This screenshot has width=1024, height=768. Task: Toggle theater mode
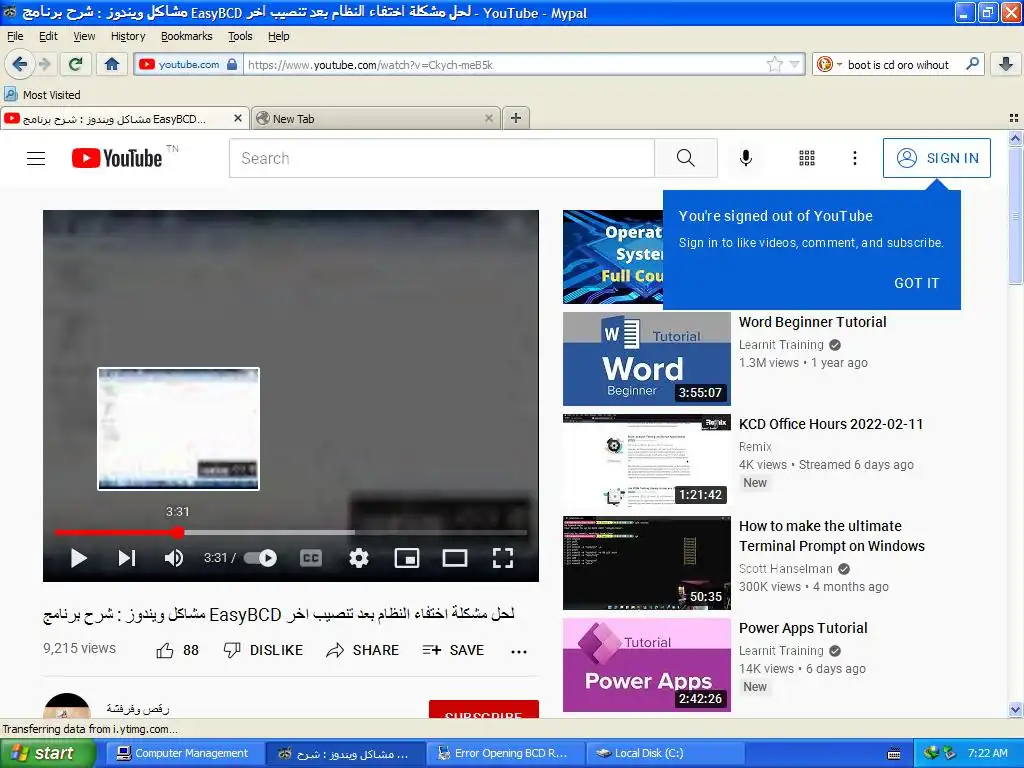(x=455, y=558)
